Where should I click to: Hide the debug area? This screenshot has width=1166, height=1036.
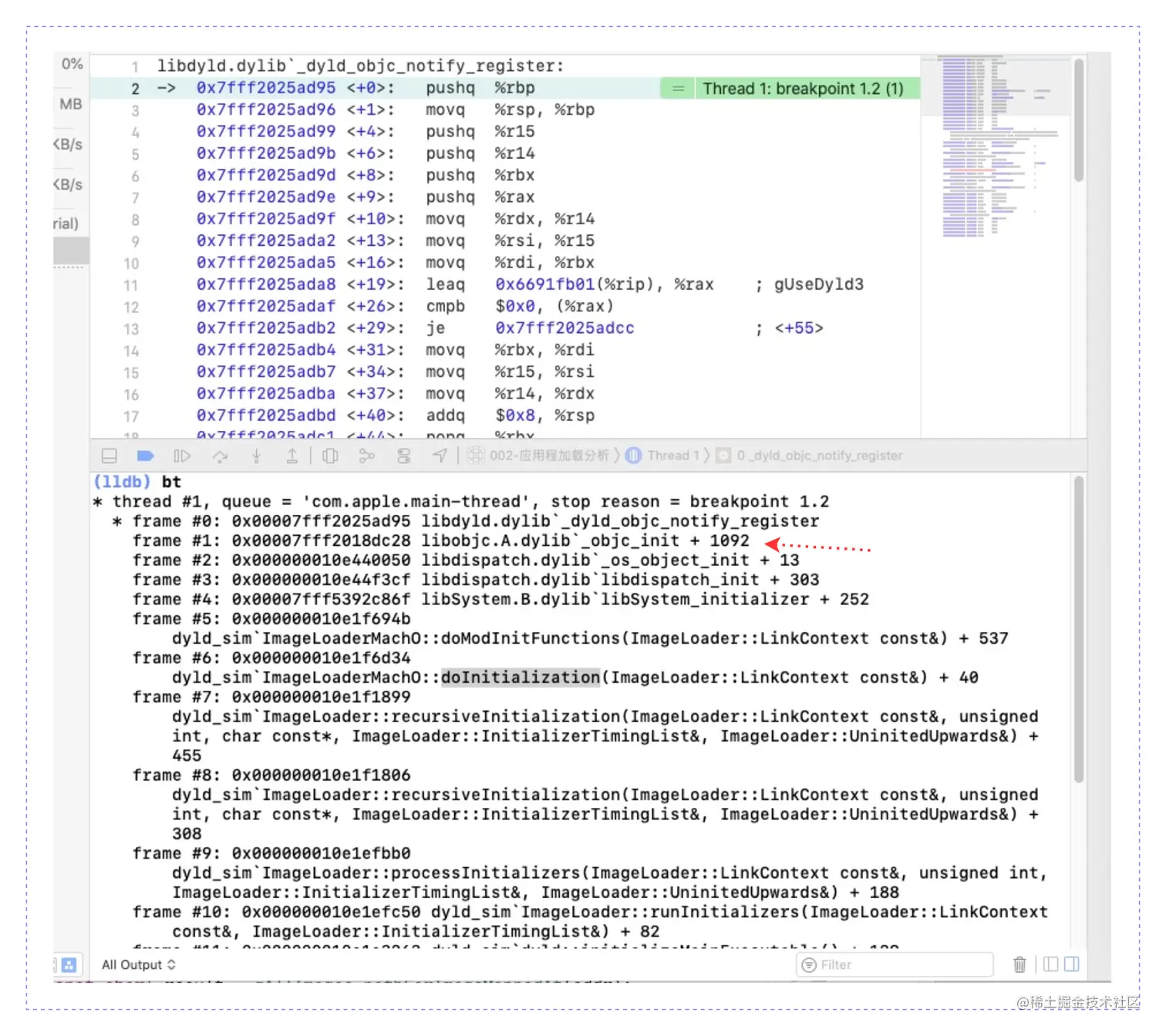tap(110, 456)
